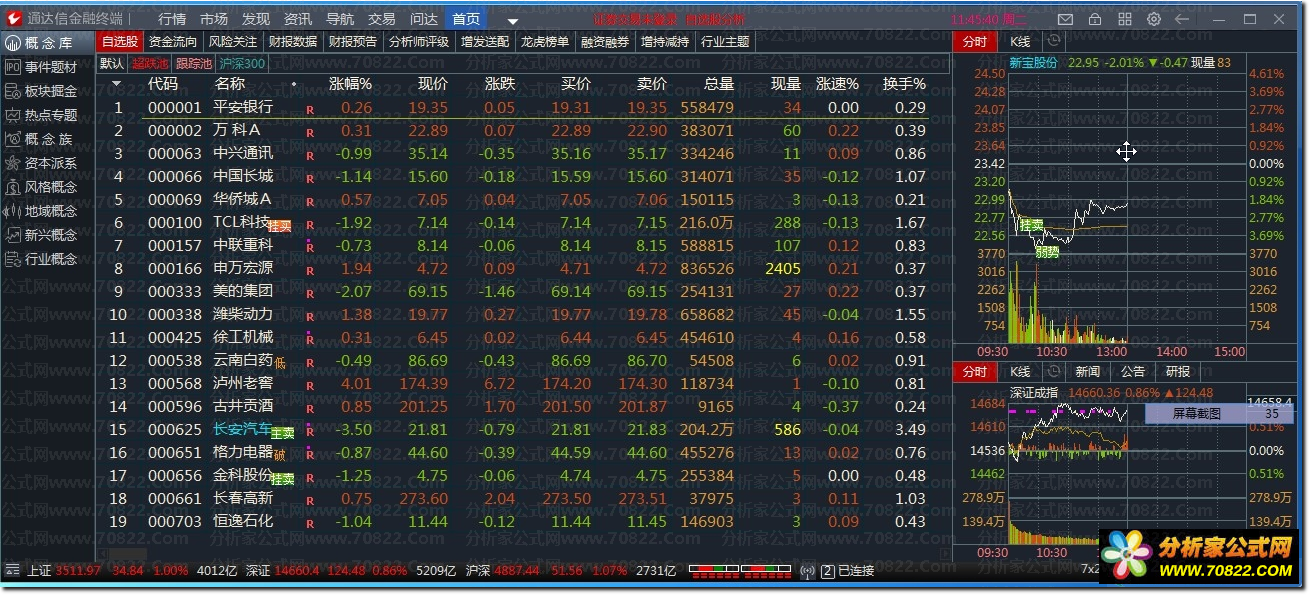1311x595 pixels.
Task: Switch to the 资金流向 tab
Action: point(173,41)
